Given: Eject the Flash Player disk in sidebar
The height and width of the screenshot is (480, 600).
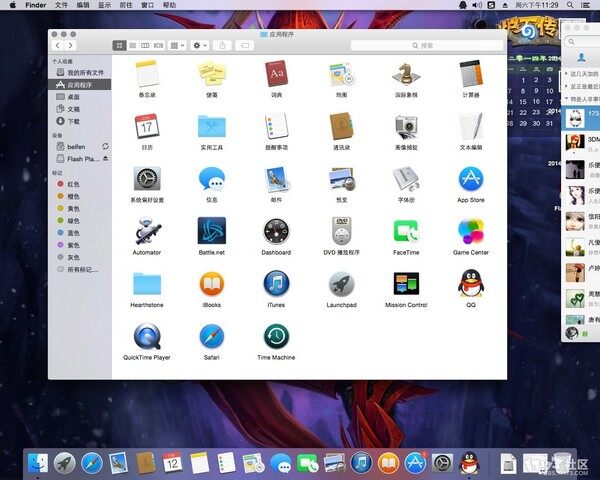Looking at the screenshot, I should point(105,158).
